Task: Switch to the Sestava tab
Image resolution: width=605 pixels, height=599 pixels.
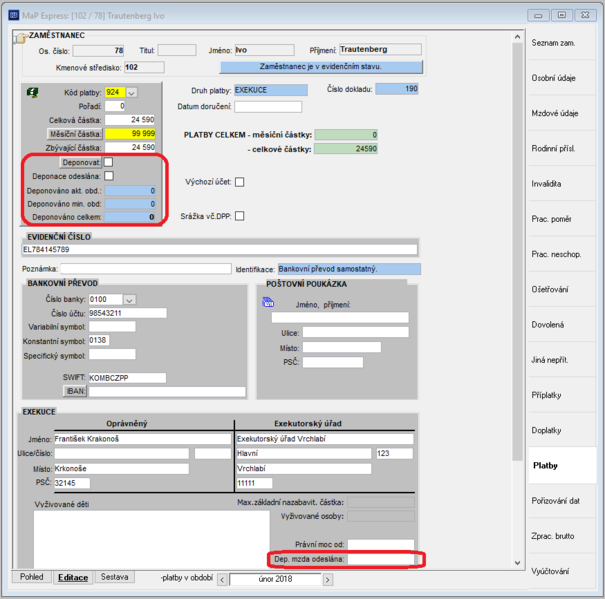Action: tap(114, 577)
